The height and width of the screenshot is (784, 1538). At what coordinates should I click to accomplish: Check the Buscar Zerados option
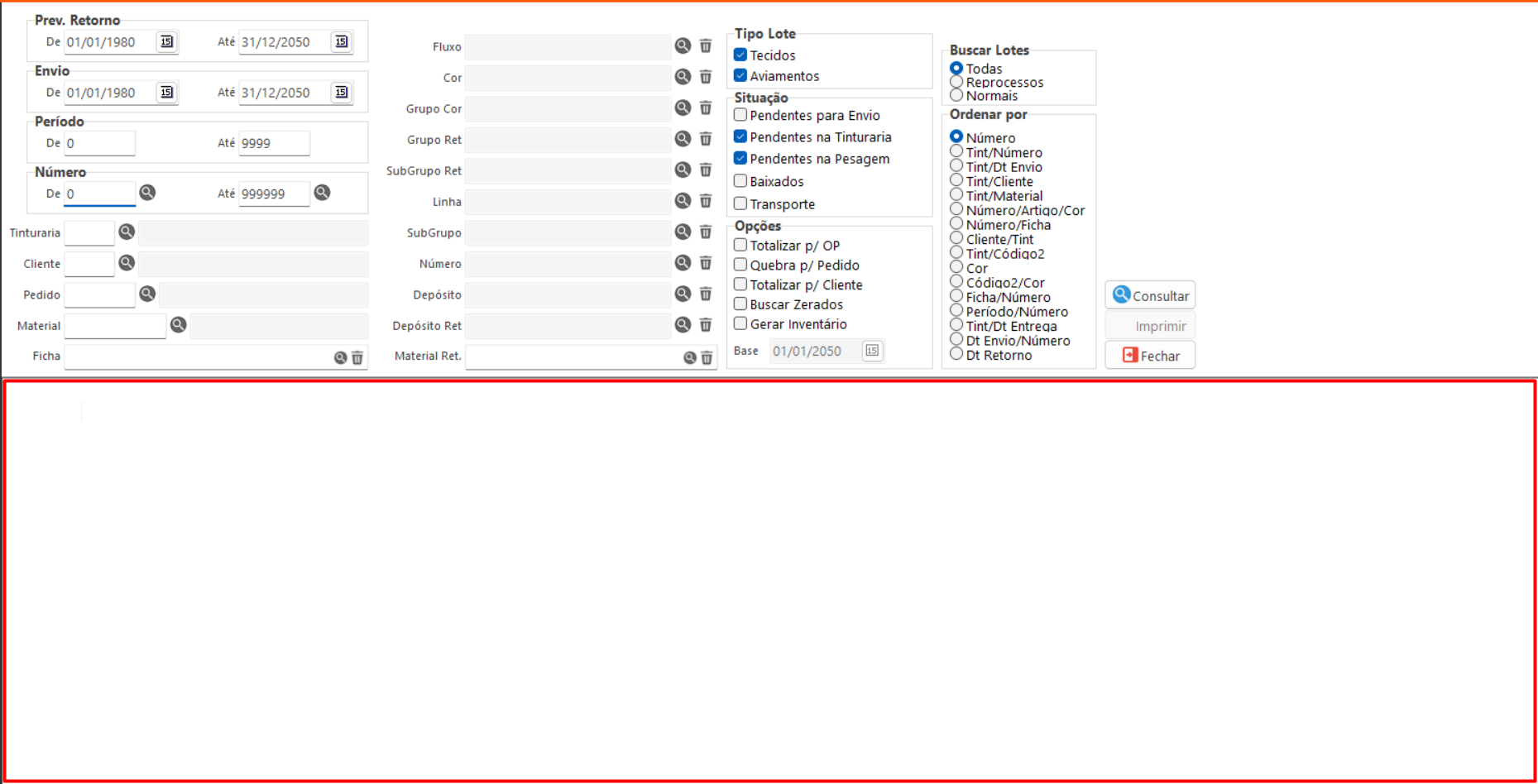tap(740, 304)
